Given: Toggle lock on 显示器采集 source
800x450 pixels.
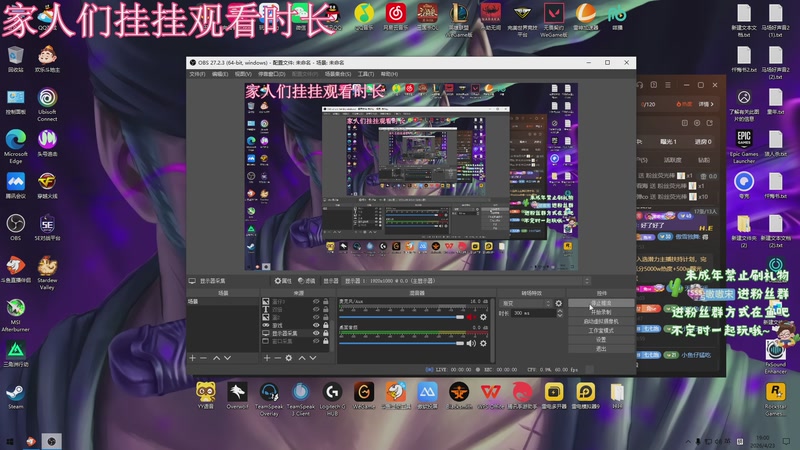Looking at the screenshot, I should [x=326, y=333].
